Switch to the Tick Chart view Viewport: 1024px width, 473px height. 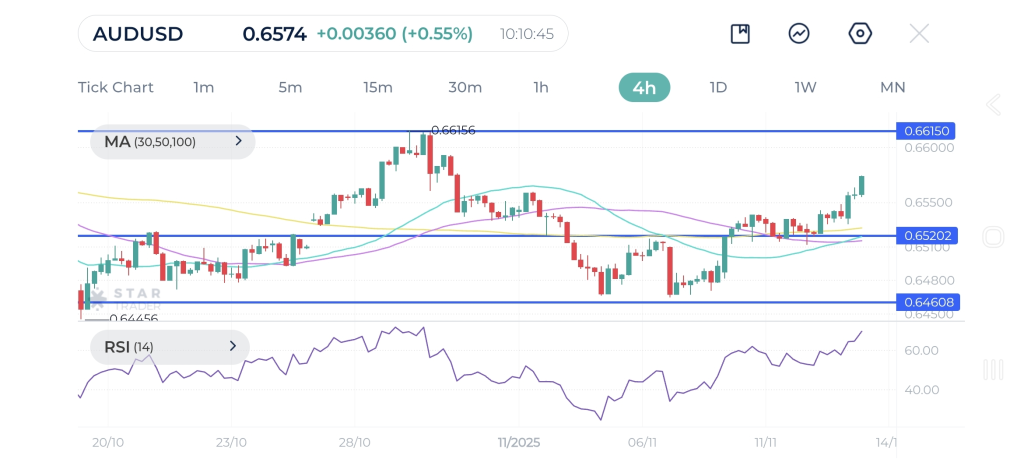click(116, 87)
